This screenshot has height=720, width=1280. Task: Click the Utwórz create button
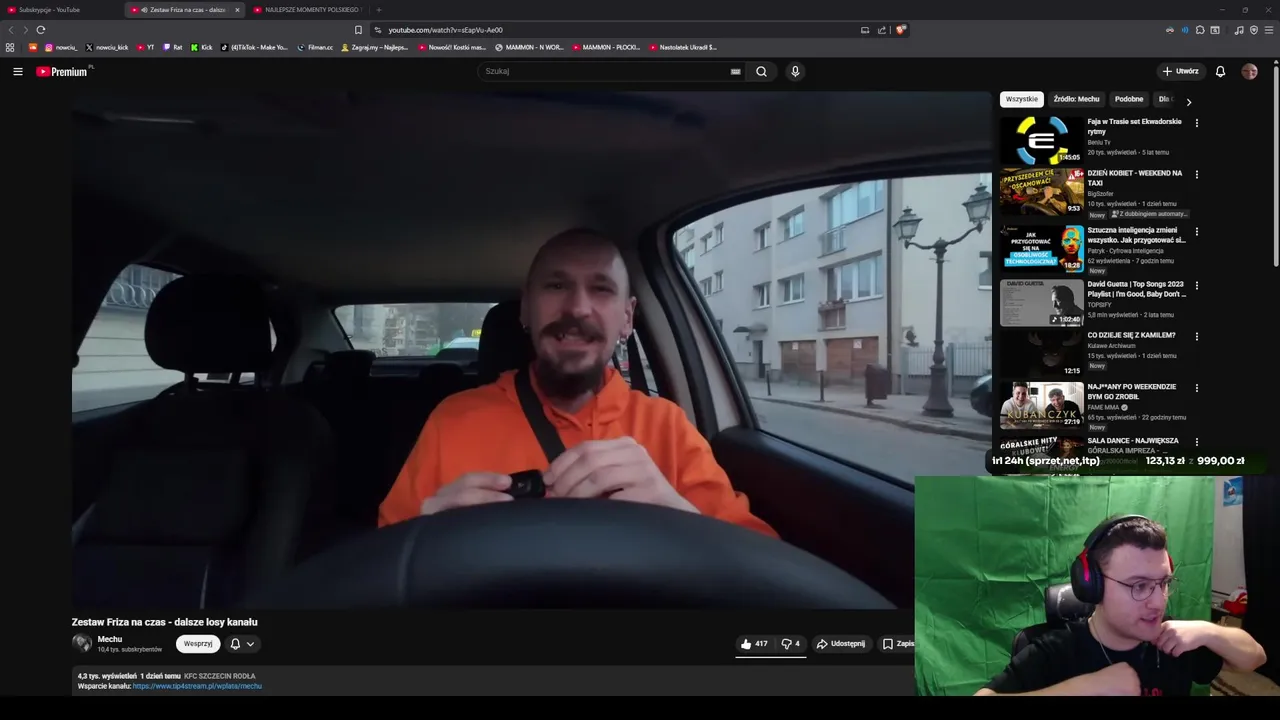[1180, 71]
